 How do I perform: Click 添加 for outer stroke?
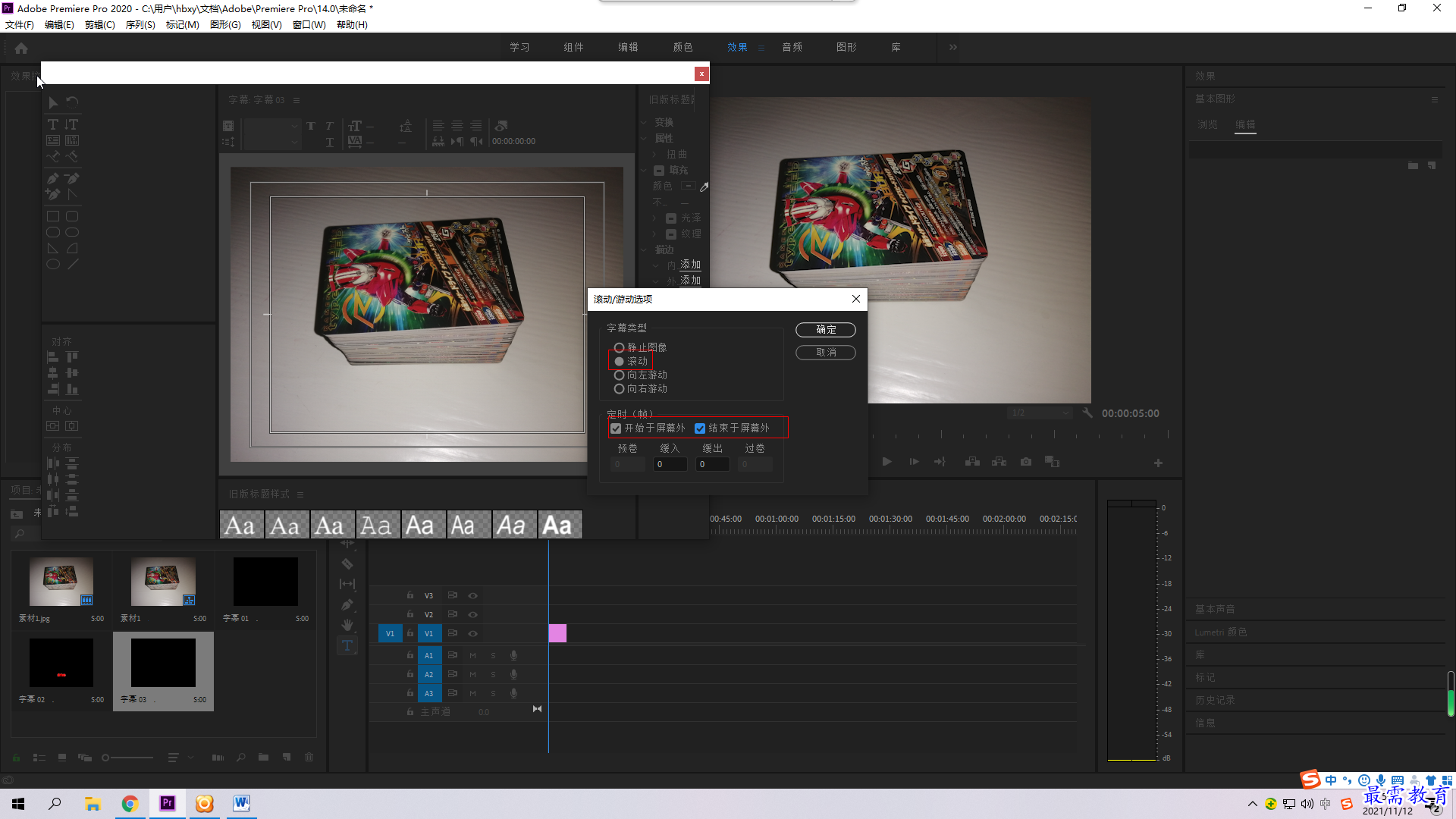point(690,281)
